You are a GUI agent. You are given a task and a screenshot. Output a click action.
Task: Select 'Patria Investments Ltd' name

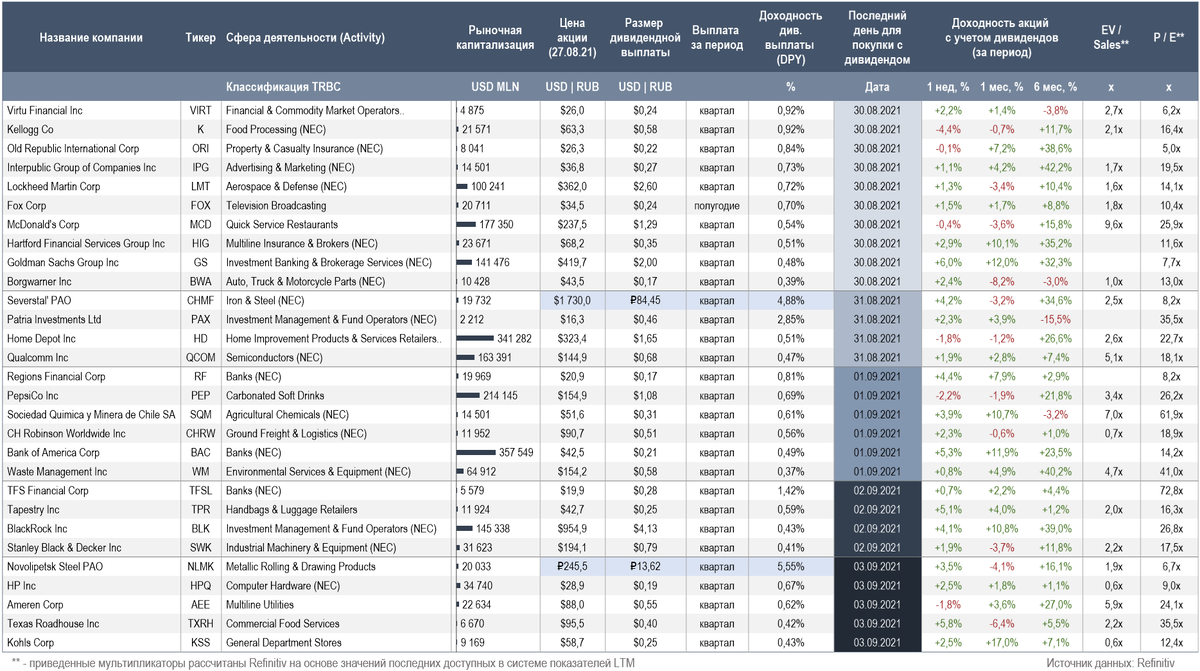pyautogui.click(x=53, y=320)
